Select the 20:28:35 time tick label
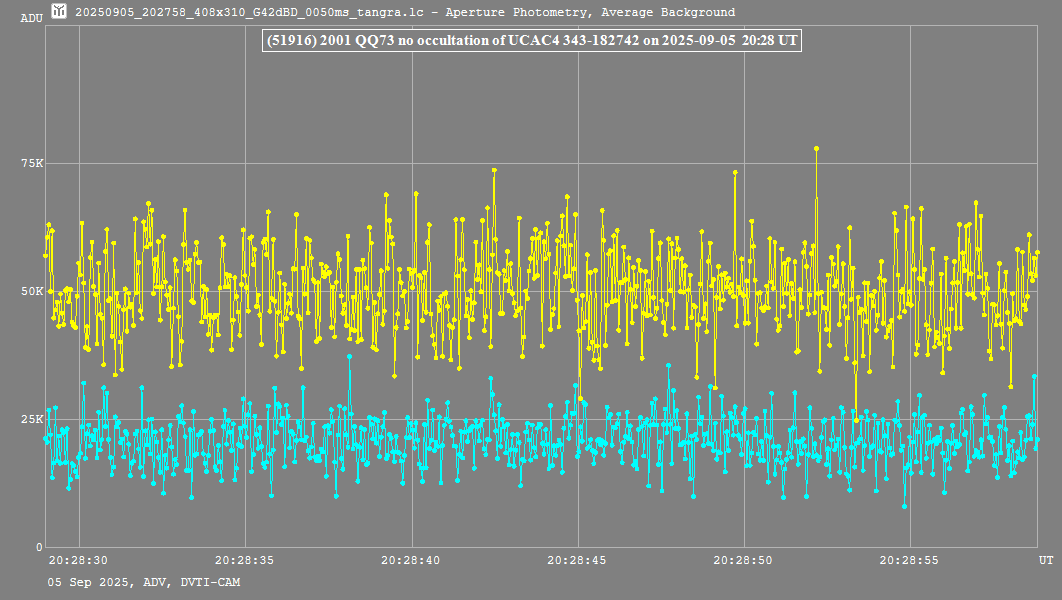This screenshot has width=1062, height=600. click(245, 561)
